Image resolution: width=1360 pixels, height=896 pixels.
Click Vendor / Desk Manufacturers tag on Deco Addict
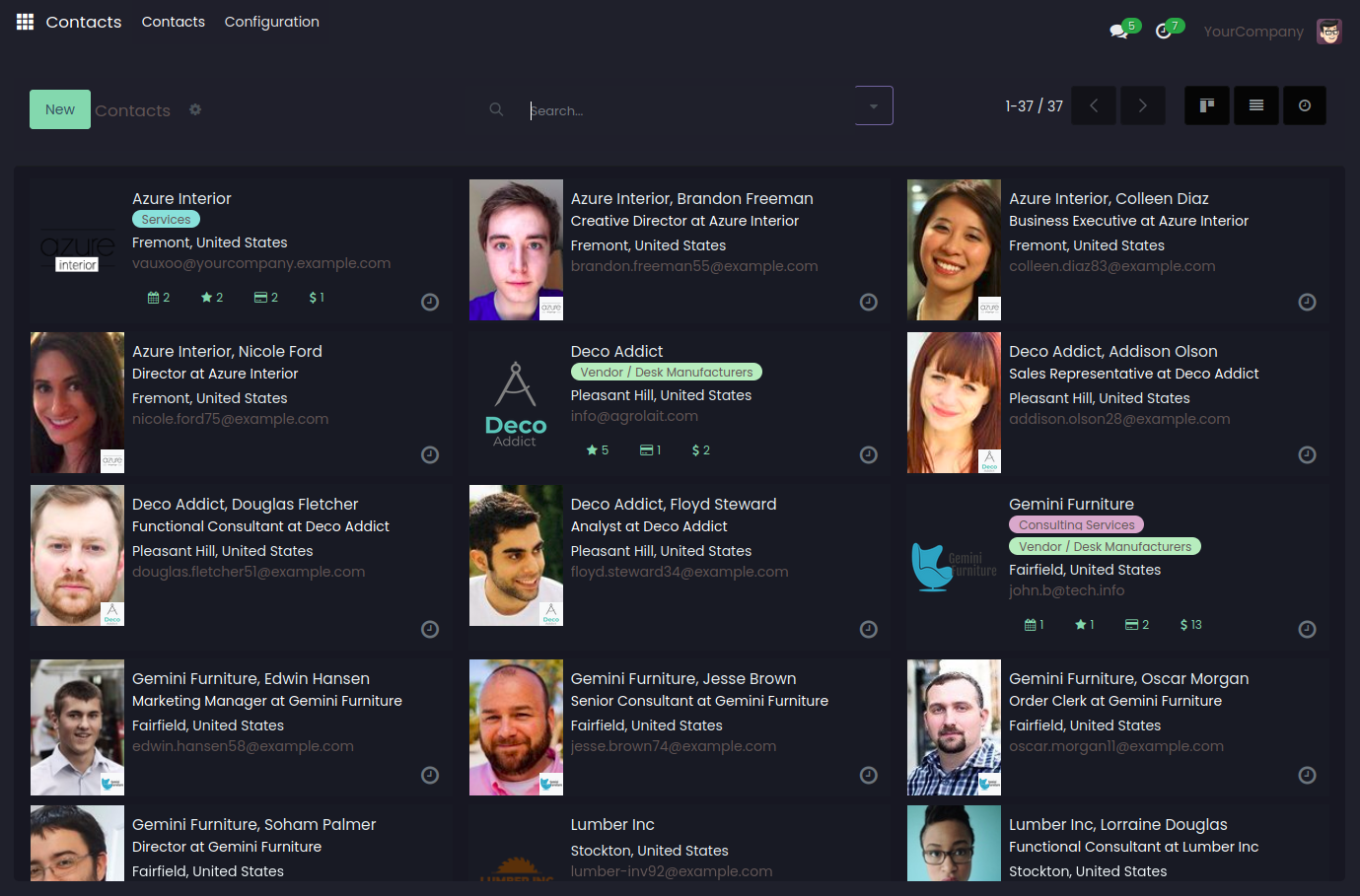(x=667, y=373)
